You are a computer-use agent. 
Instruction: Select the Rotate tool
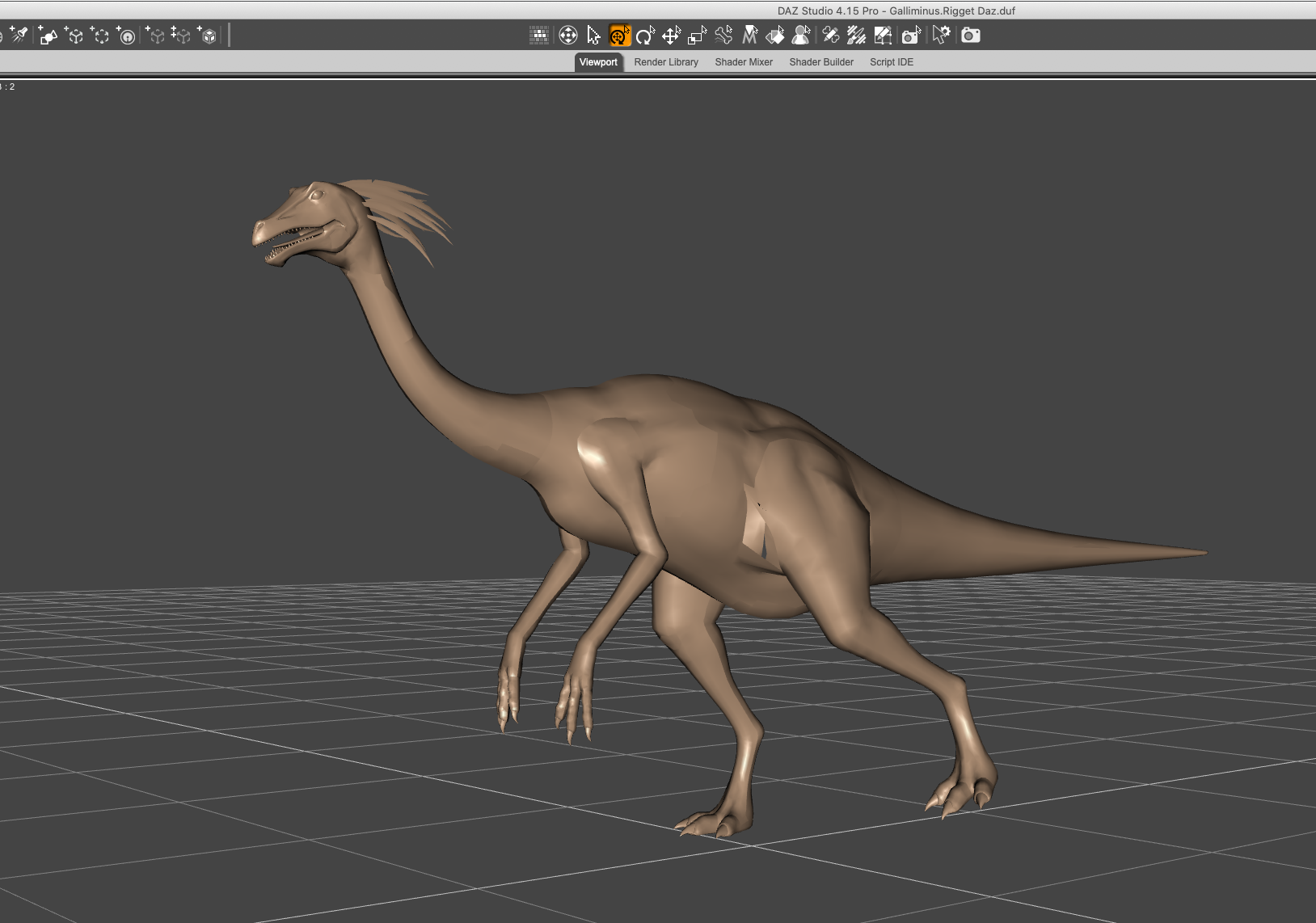pos(645,36)
